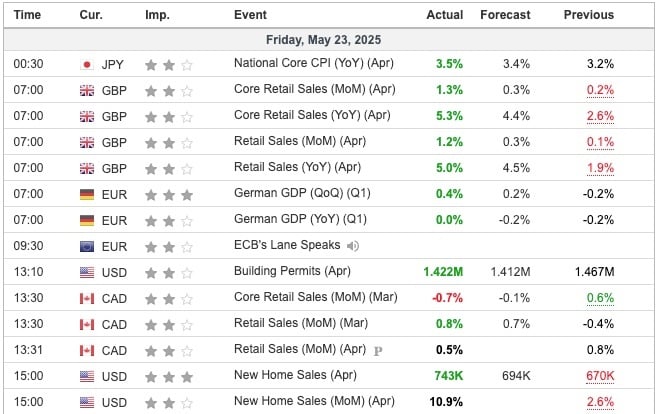Screen dimensions: 656x414
Task: Click the Event column header
Action: 250,15
